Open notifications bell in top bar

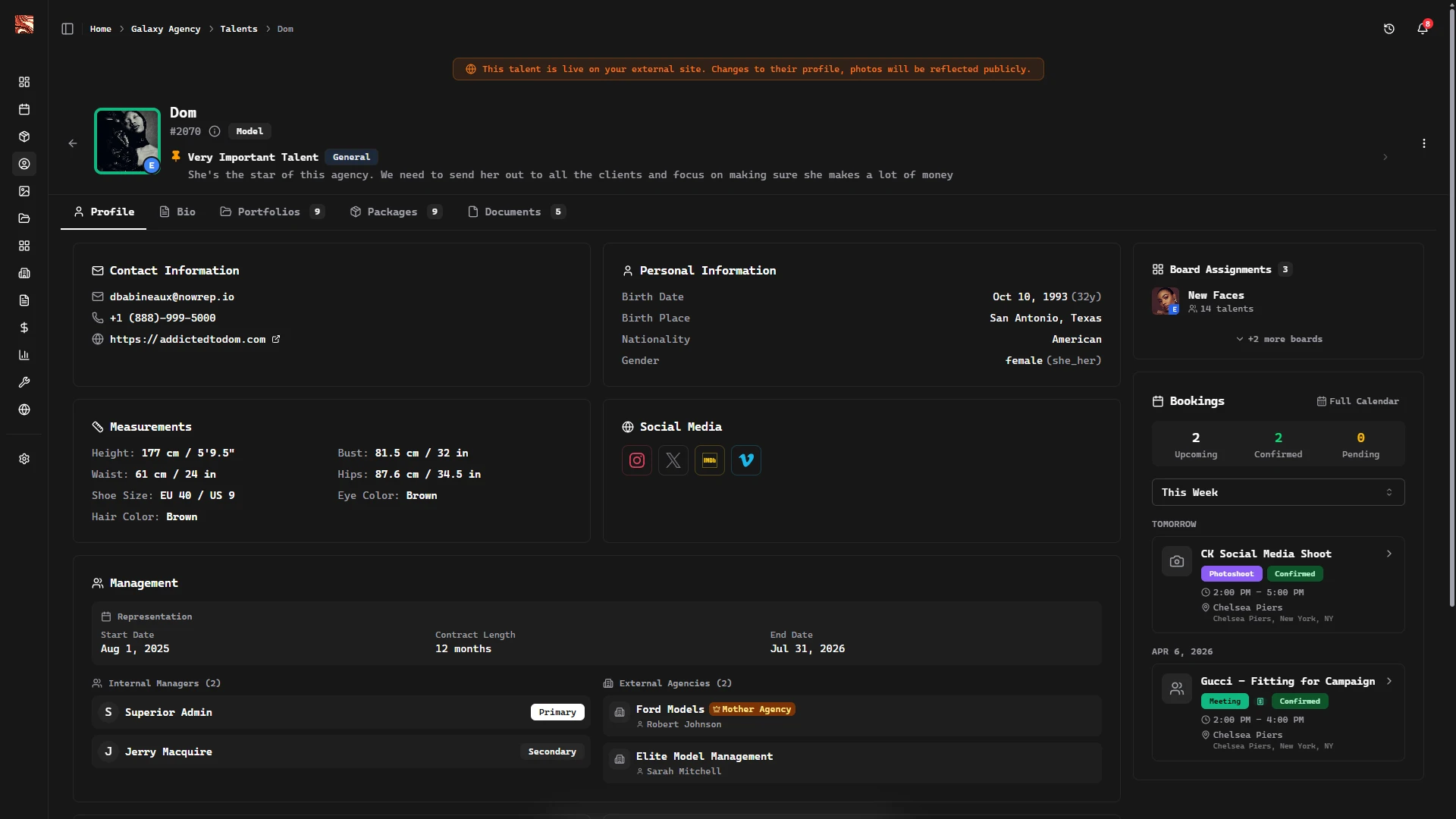(x=1423, y=29)
